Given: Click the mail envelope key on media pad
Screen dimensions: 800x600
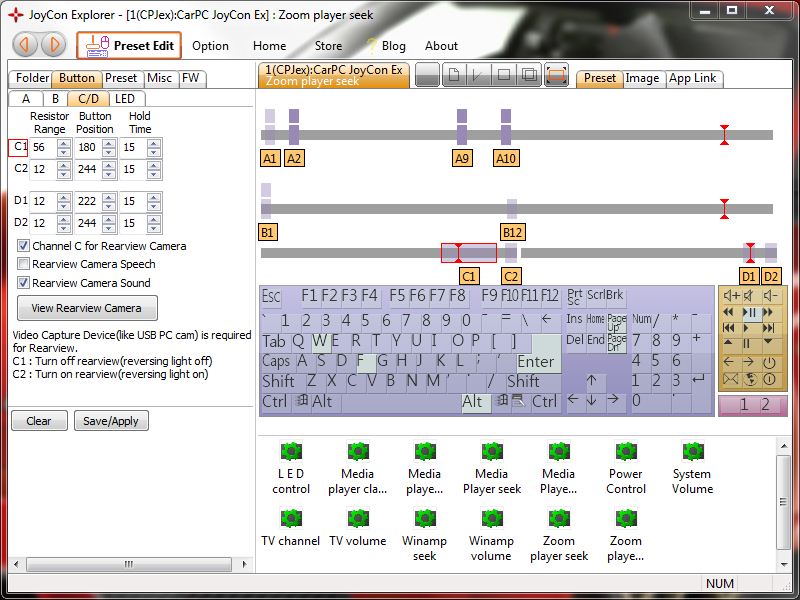Looking at the screenshot, I should point(730,379).
